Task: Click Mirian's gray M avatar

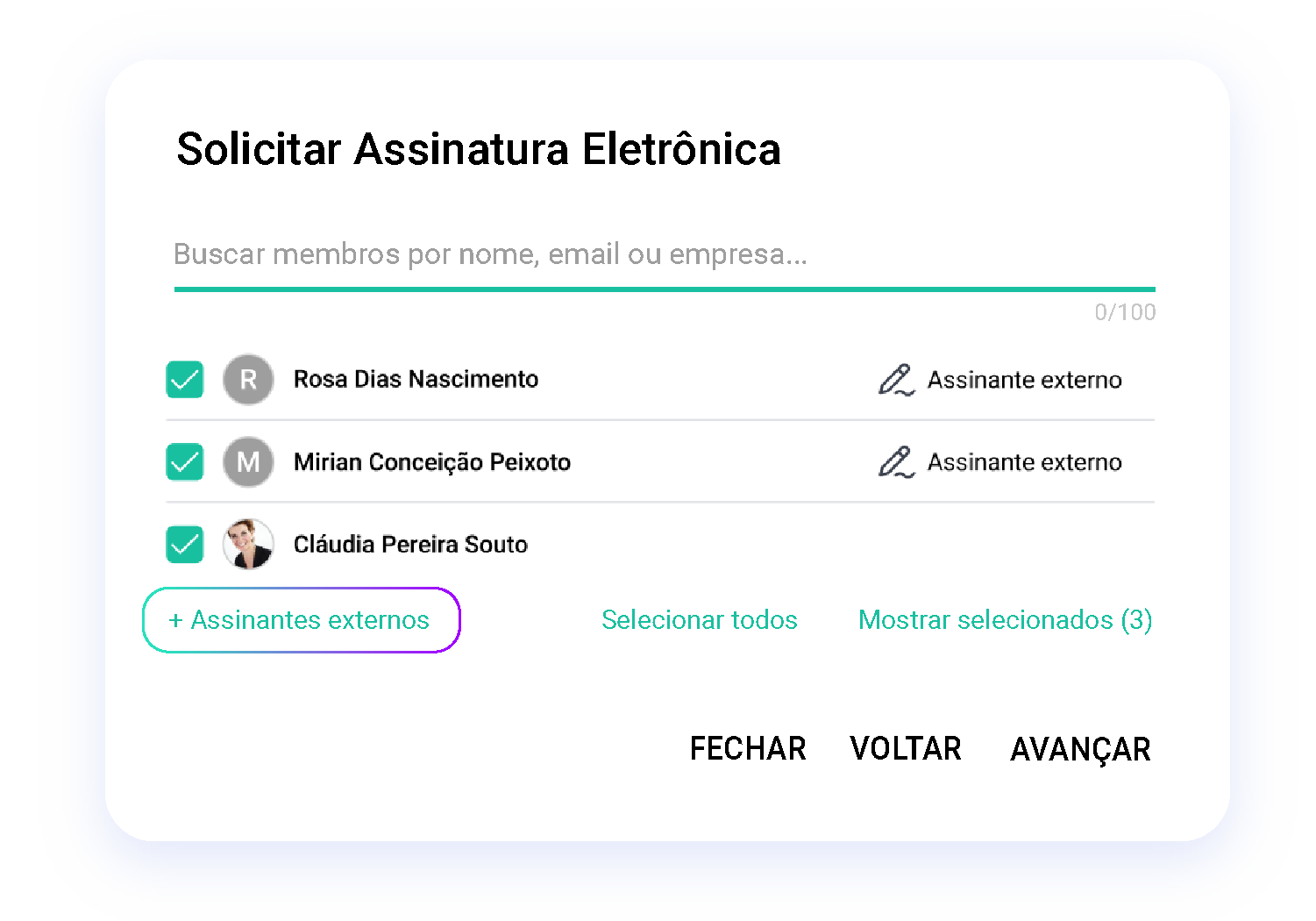Action: pos(248,462)
